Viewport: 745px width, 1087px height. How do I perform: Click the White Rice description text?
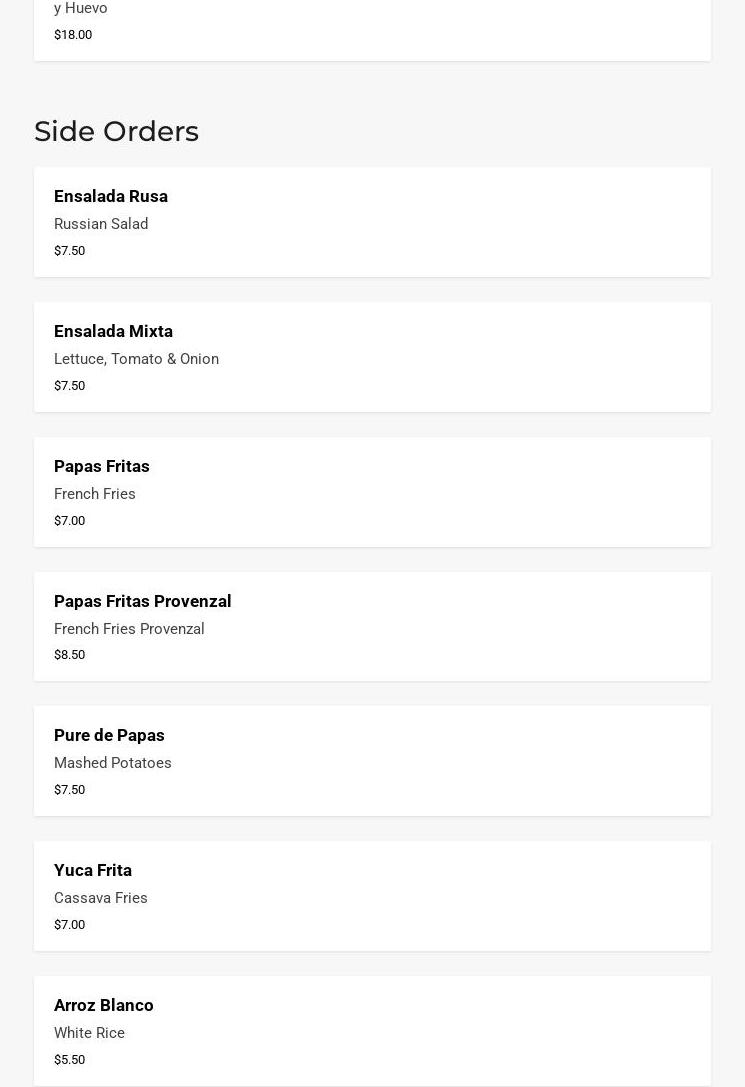click(x=89, y=1033)
